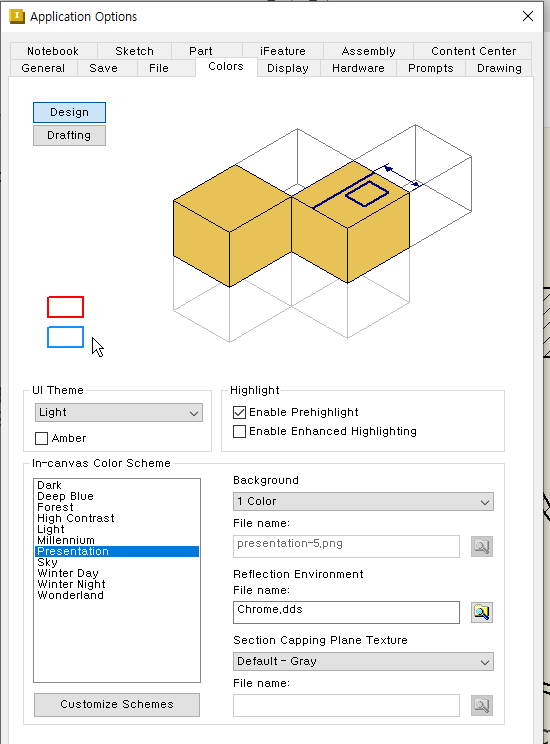Switch to the General tab
The image size is (550, 744).
(43, 68)
